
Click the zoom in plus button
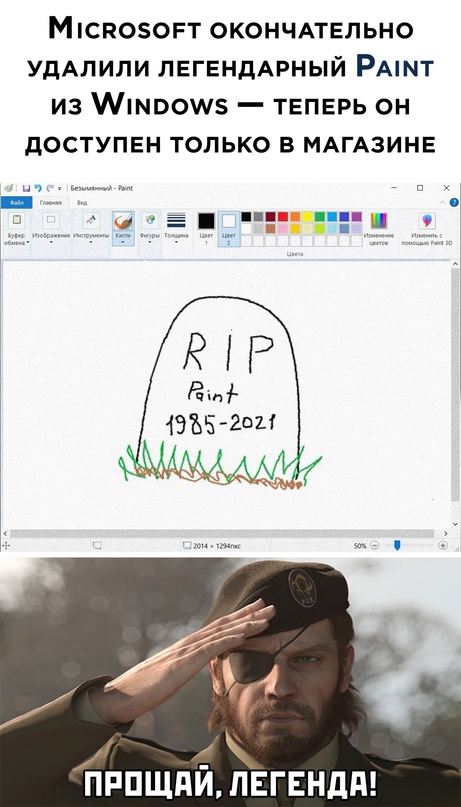pos(442,546)
